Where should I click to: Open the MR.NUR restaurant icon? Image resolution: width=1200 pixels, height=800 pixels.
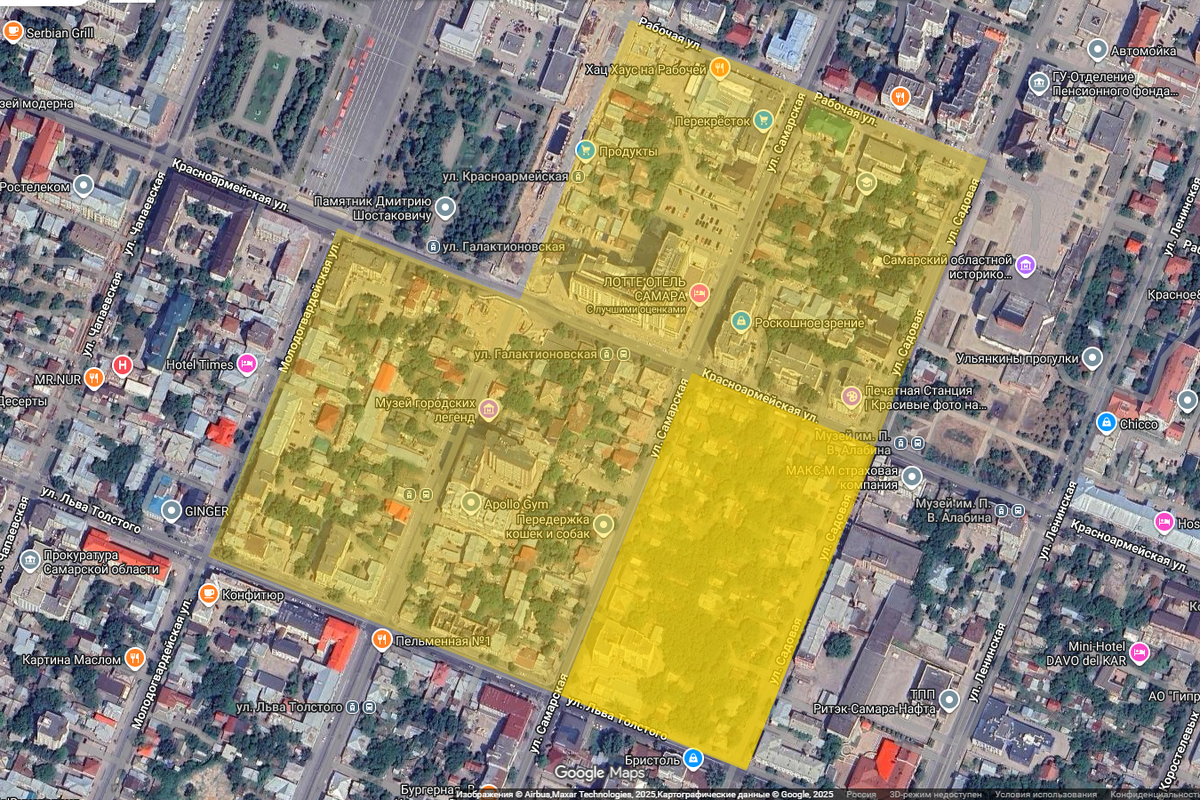pyautogui.click(x=94, y=378)
